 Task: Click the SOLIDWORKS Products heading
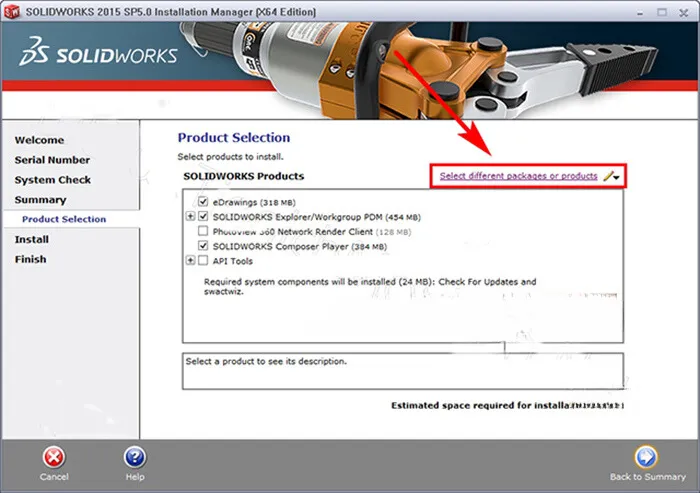click(244, 176)
